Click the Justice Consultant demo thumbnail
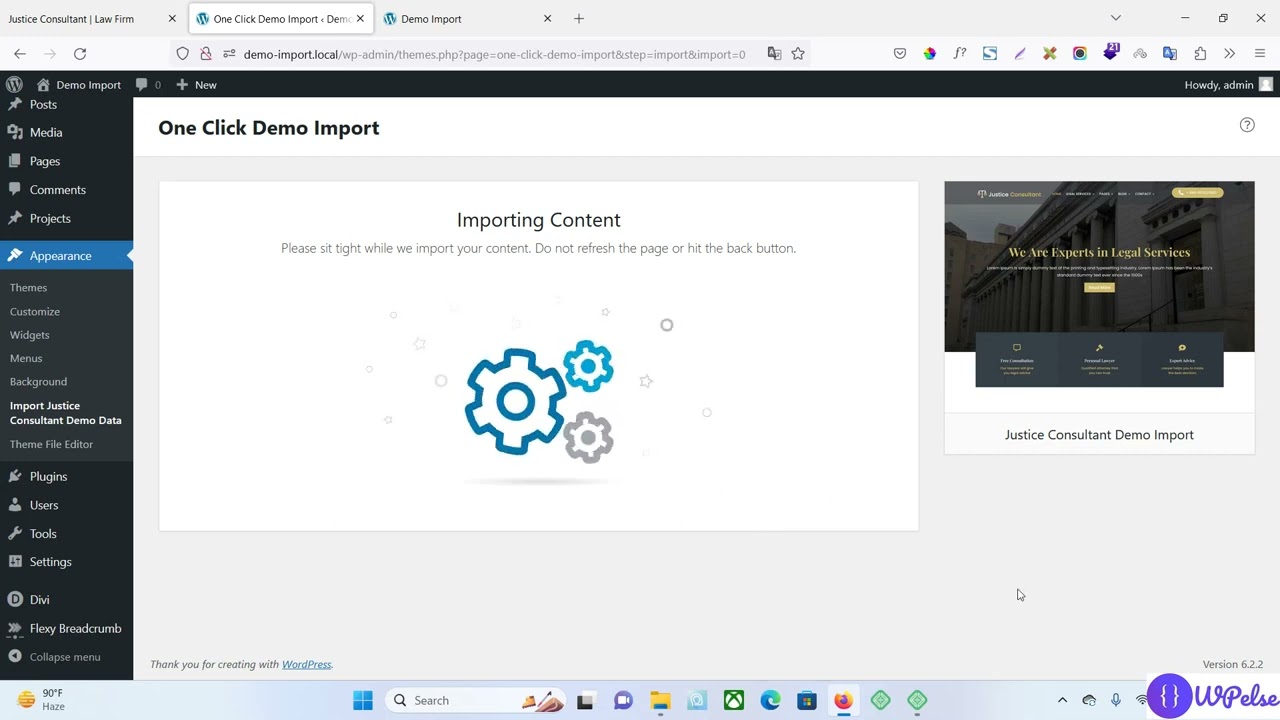Screen dimensions: 1280x720 coord(1099,297)
